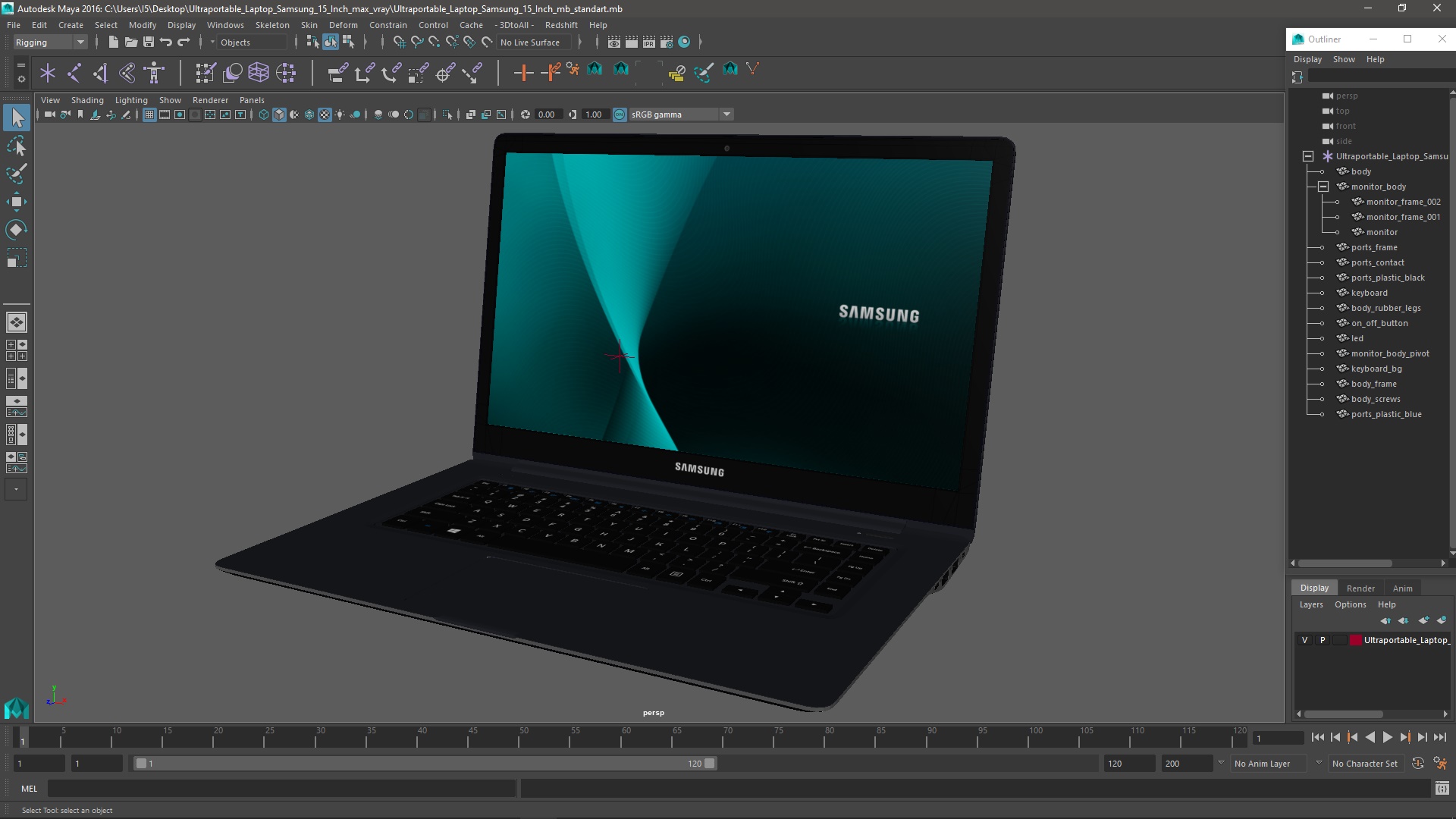Toggle smooth shade all cube button
Image resolution: width=1456 pixels, height=819 pixels.
(279, 115)
